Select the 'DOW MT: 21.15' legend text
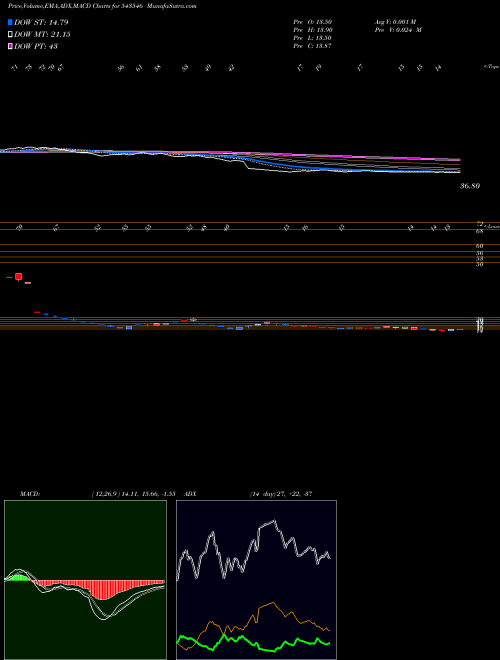 point(42,35)
